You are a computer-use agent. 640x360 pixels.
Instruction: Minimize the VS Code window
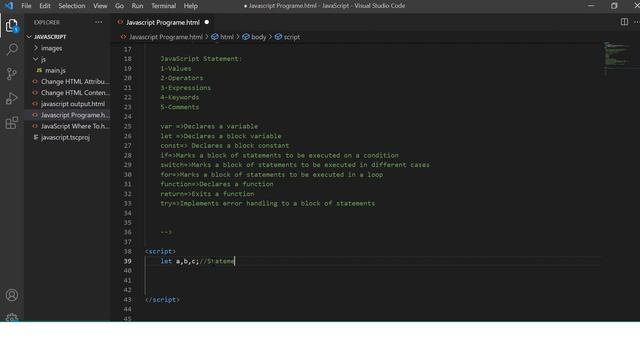point(591,6)
